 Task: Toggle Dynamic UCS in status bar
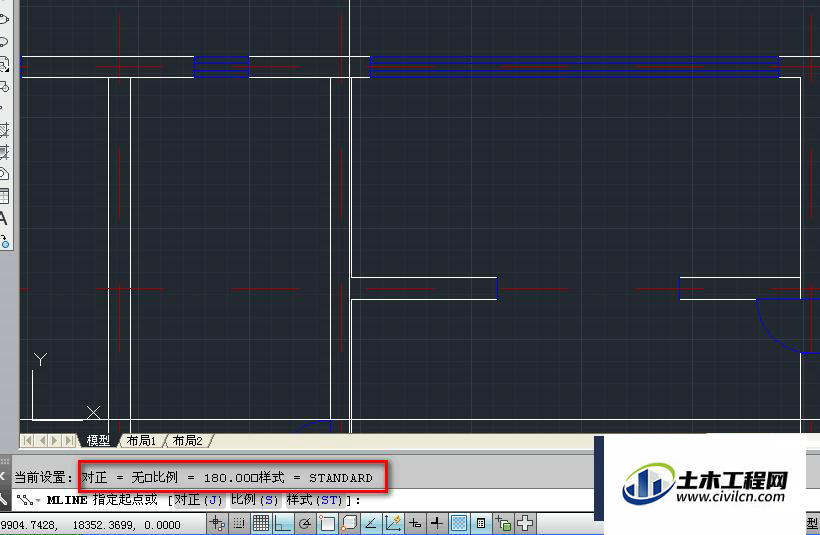click(393, 523)
